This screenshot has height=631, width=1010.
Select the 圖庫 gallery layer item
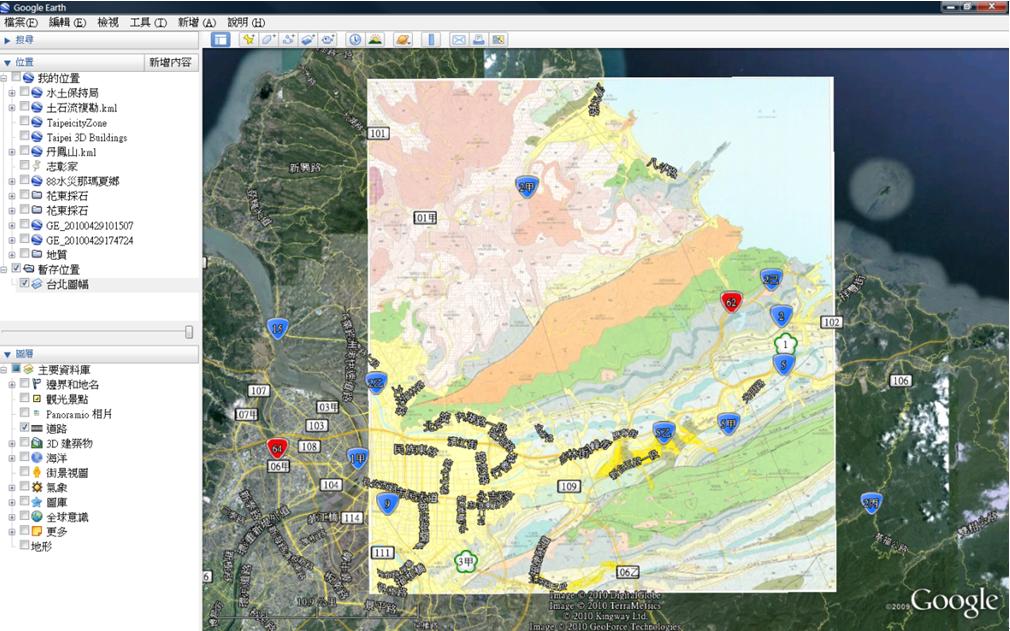pyautogui.click(x=57, y=502)
